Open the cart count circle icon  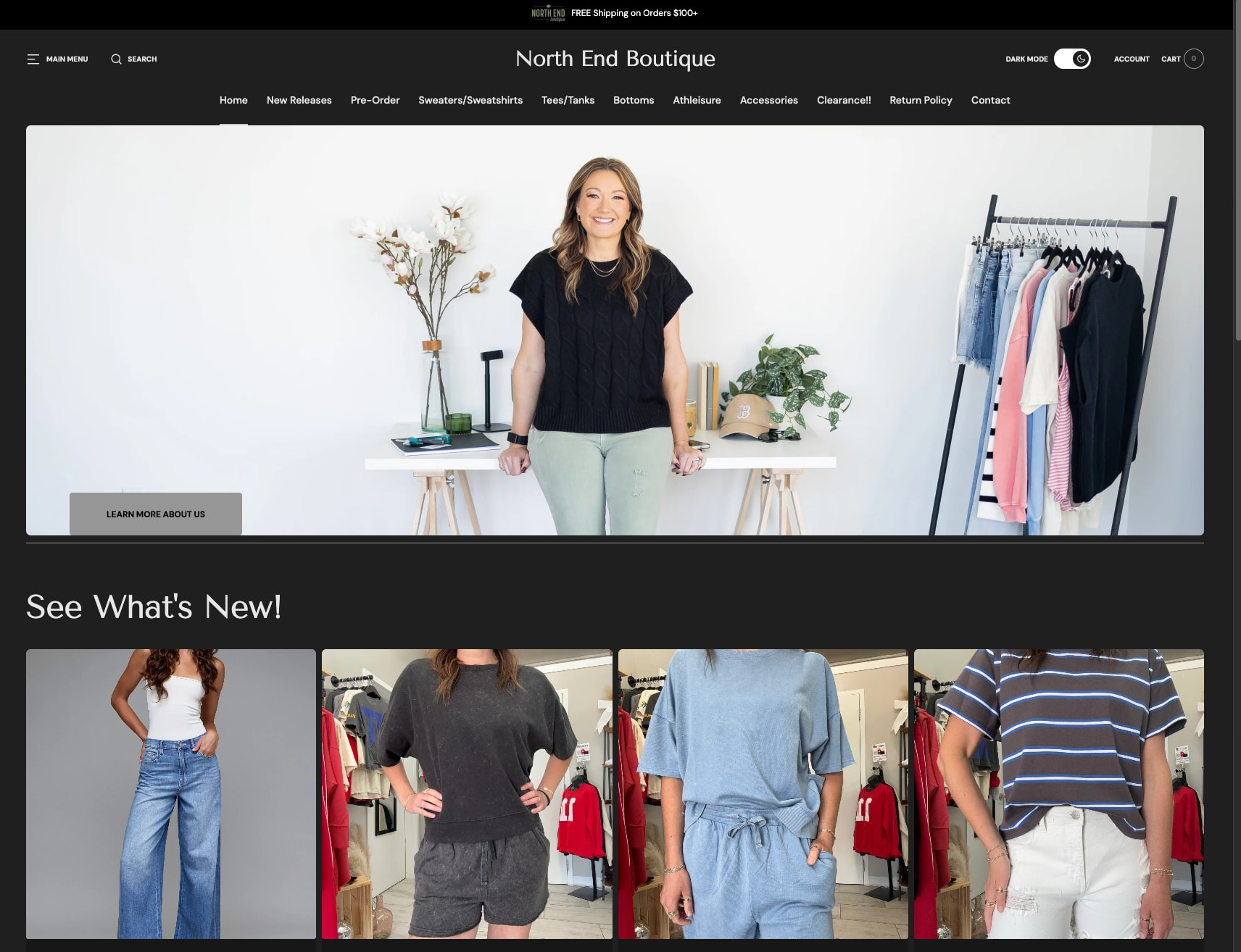1194,59
